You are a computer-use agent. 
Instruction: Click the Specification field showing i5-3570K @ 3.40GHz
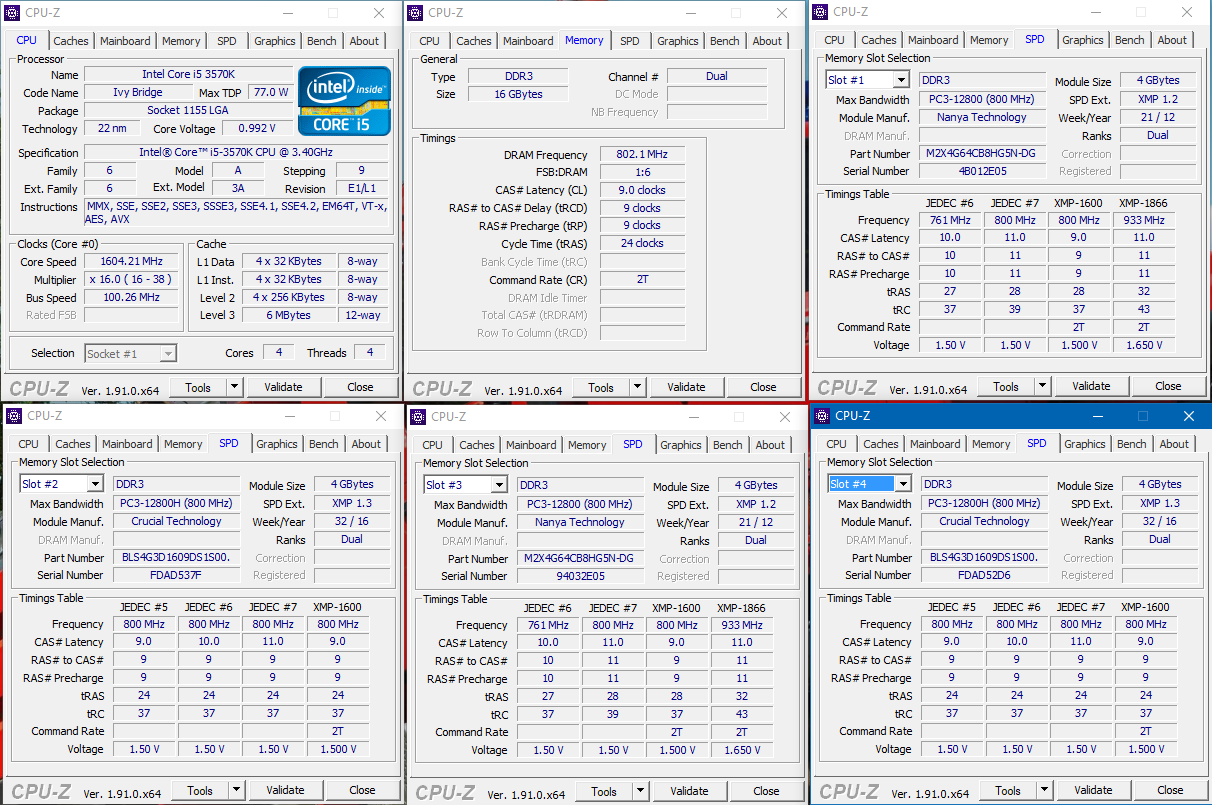tap(236, 153)
